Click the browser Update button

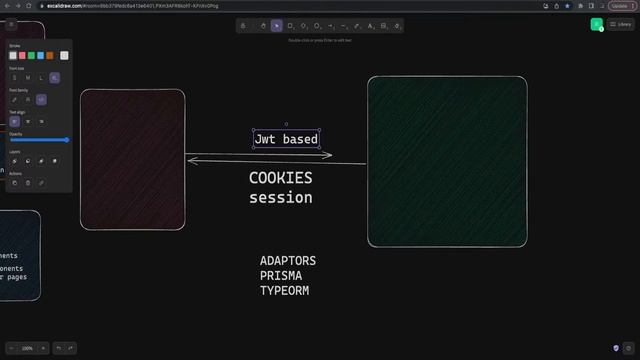[x=622, y=6]
